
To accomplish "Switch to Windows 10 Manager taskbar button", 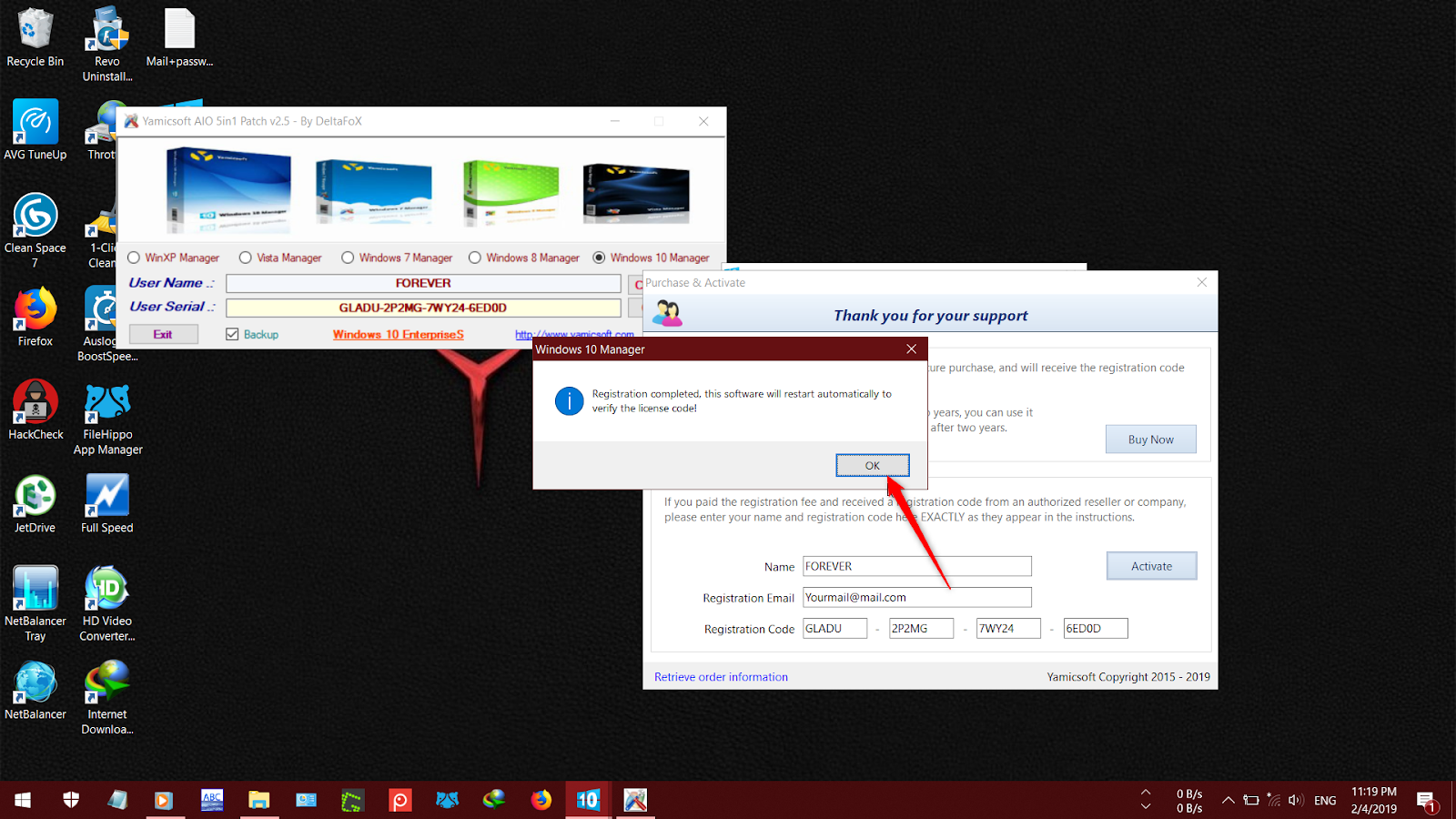I will tap(588, 800).
